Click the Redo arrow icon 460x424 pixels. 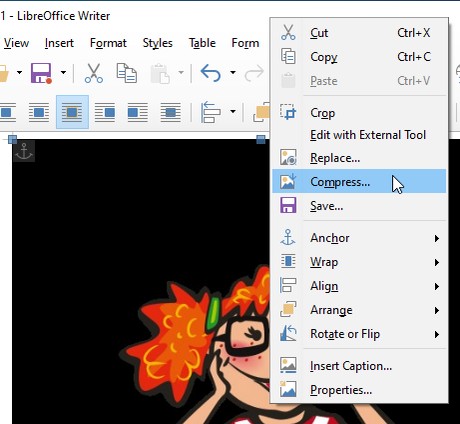coord(254,73)
